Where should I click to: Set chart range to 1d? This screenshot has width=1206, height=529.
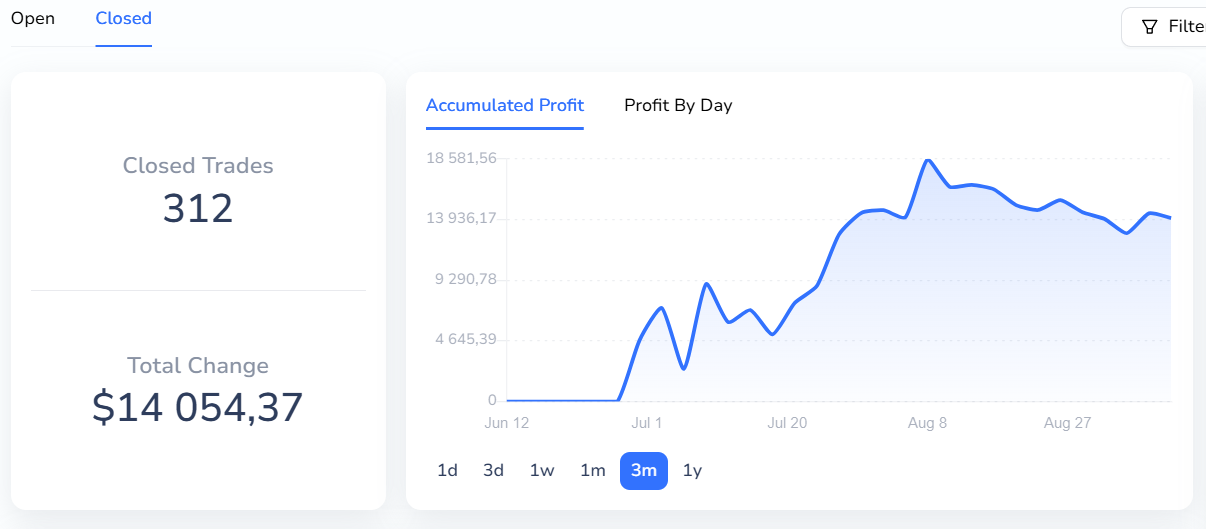click(x=447, y=471)
